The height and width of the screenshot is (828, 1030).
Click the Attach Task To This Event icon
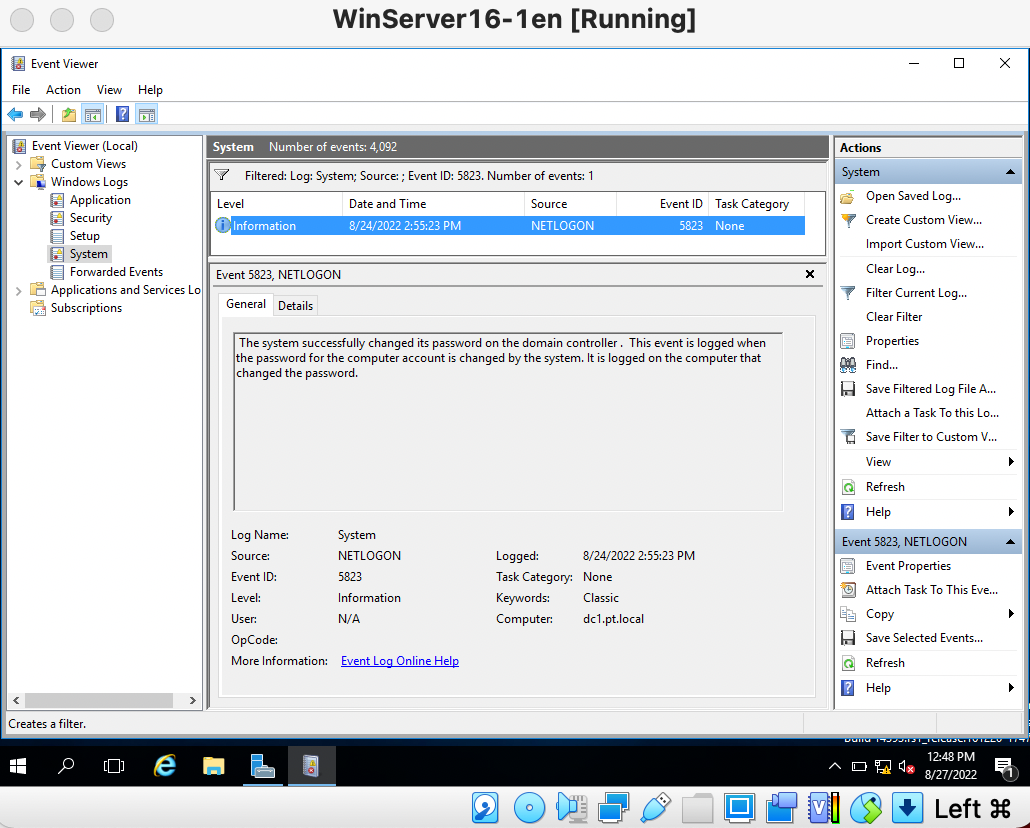click(848, 590)
